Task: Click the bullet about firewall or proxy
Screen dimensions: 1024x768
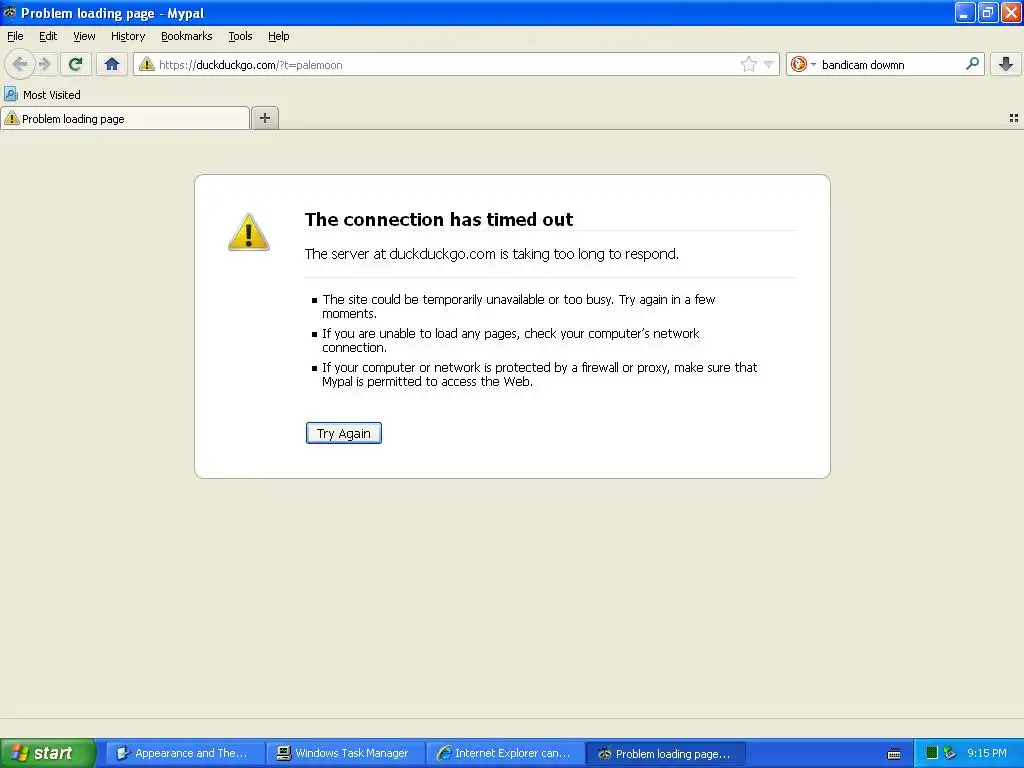Action: 539,374
